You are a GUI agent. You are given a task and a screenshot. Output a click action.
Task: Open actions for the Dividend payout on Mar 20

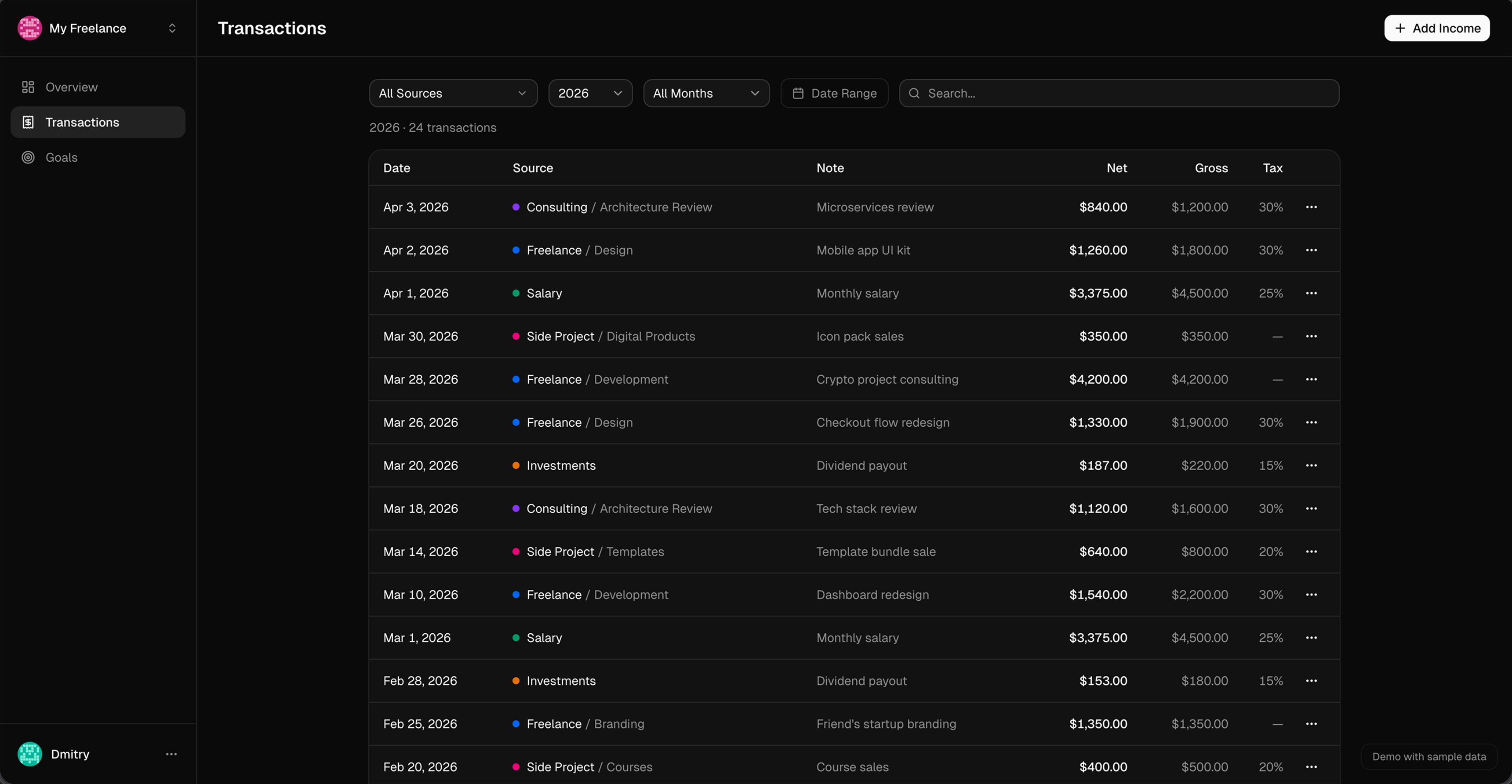[x=1312, y=465]
